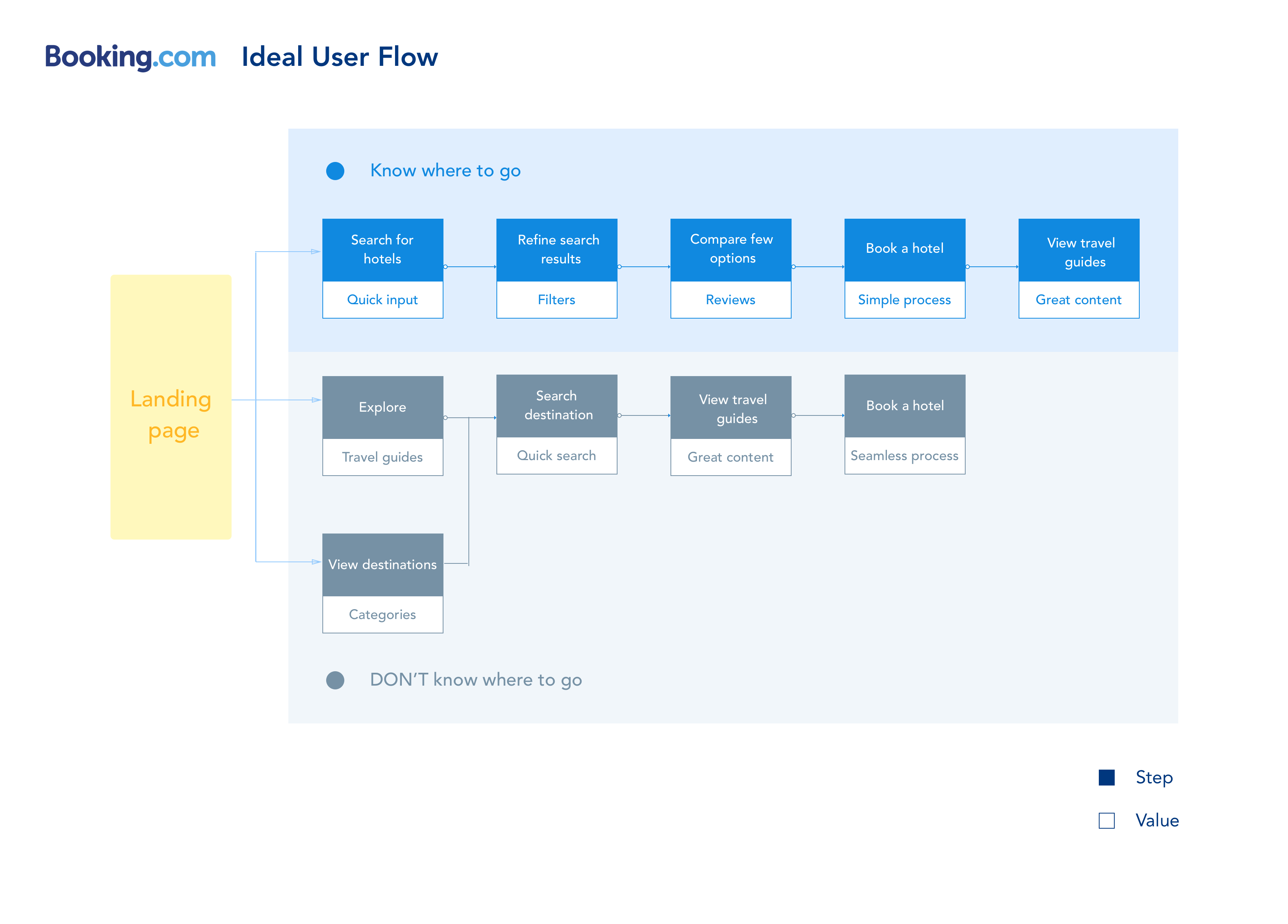This screenshot has height=924, width=1288.
Task: Select the blue Book a hotel step
Action: pyautogui.click(x=905, y=250)
